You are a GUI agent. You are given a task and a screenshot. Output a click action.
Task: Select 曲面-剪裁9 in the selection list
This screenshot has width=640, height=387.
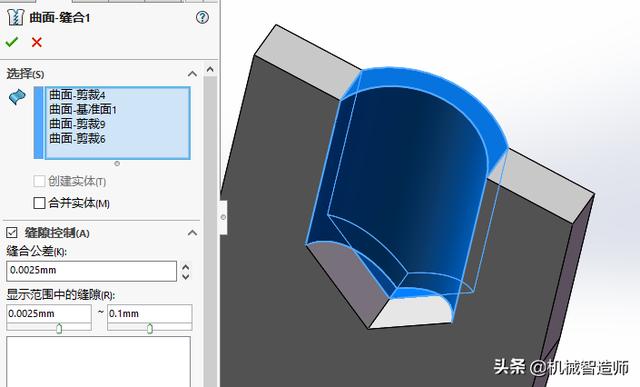tap(77, 124)
